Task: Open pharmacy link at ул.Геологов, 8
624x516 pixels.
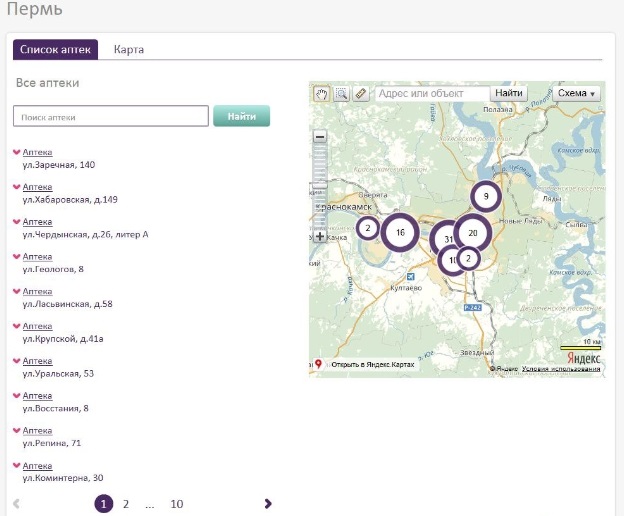Action: (38, 257)
